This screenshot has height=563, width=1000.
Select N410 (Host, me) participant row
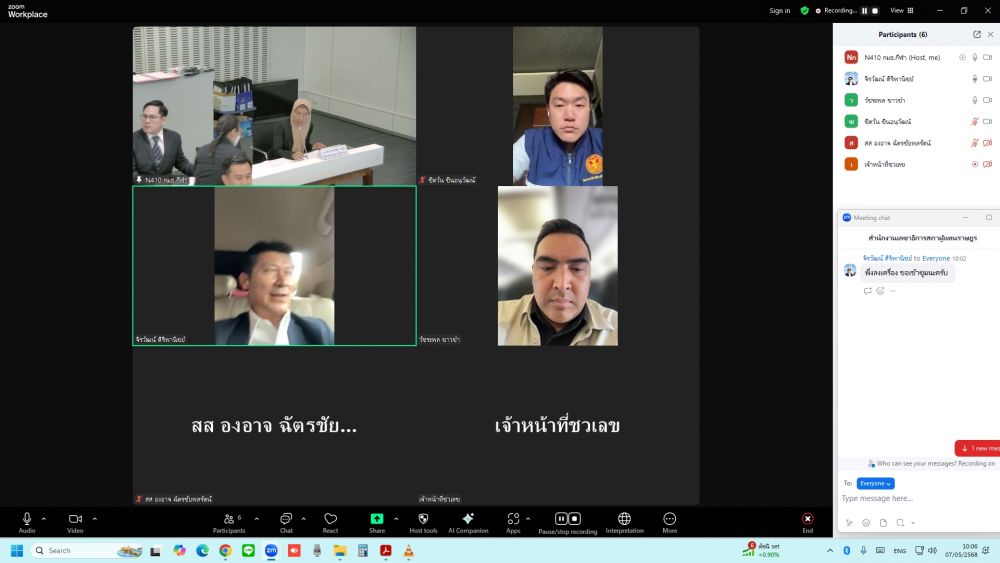(916, 57)
